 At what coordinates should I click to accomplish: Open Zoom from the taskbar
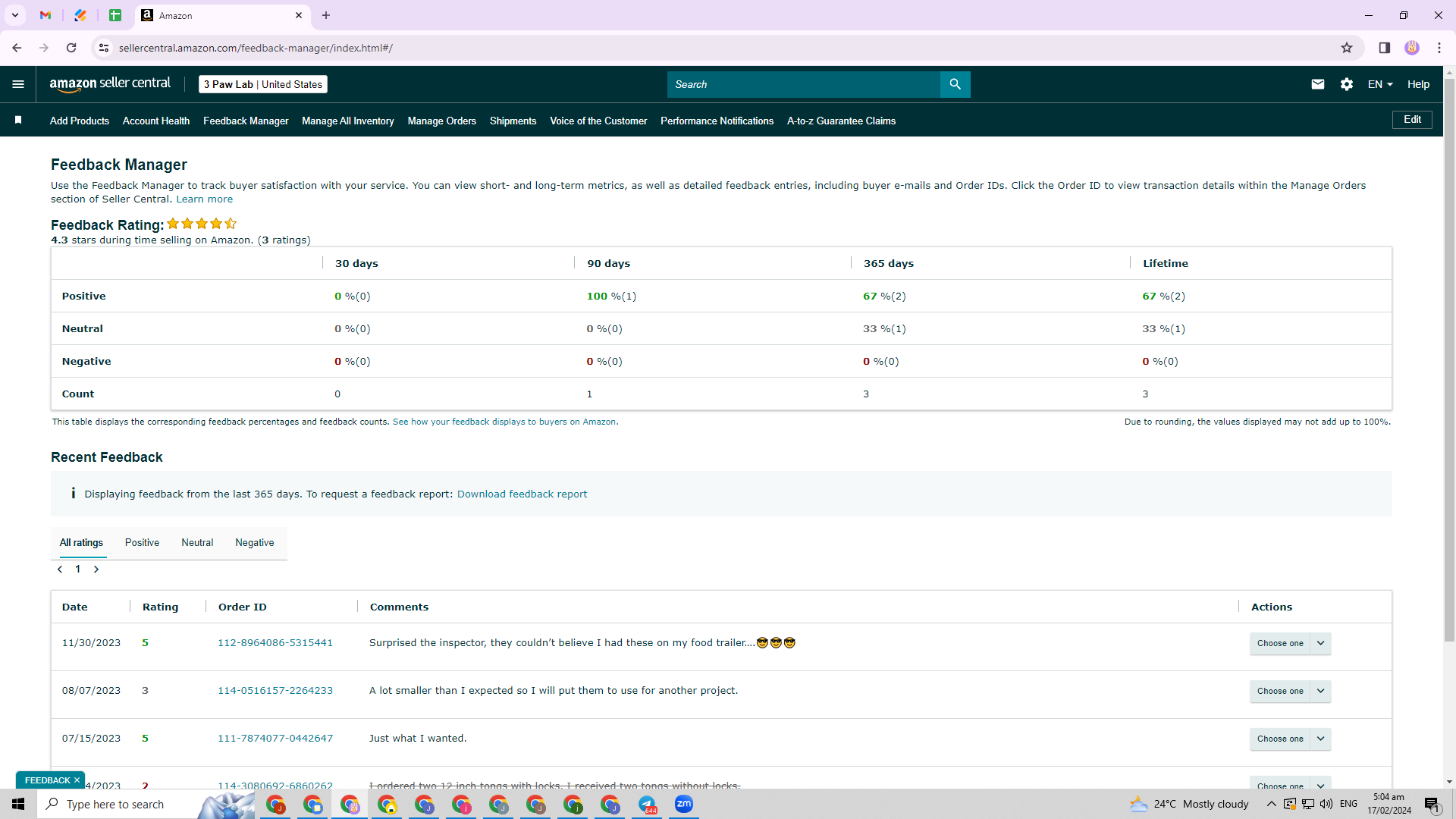tap(684, 804)
